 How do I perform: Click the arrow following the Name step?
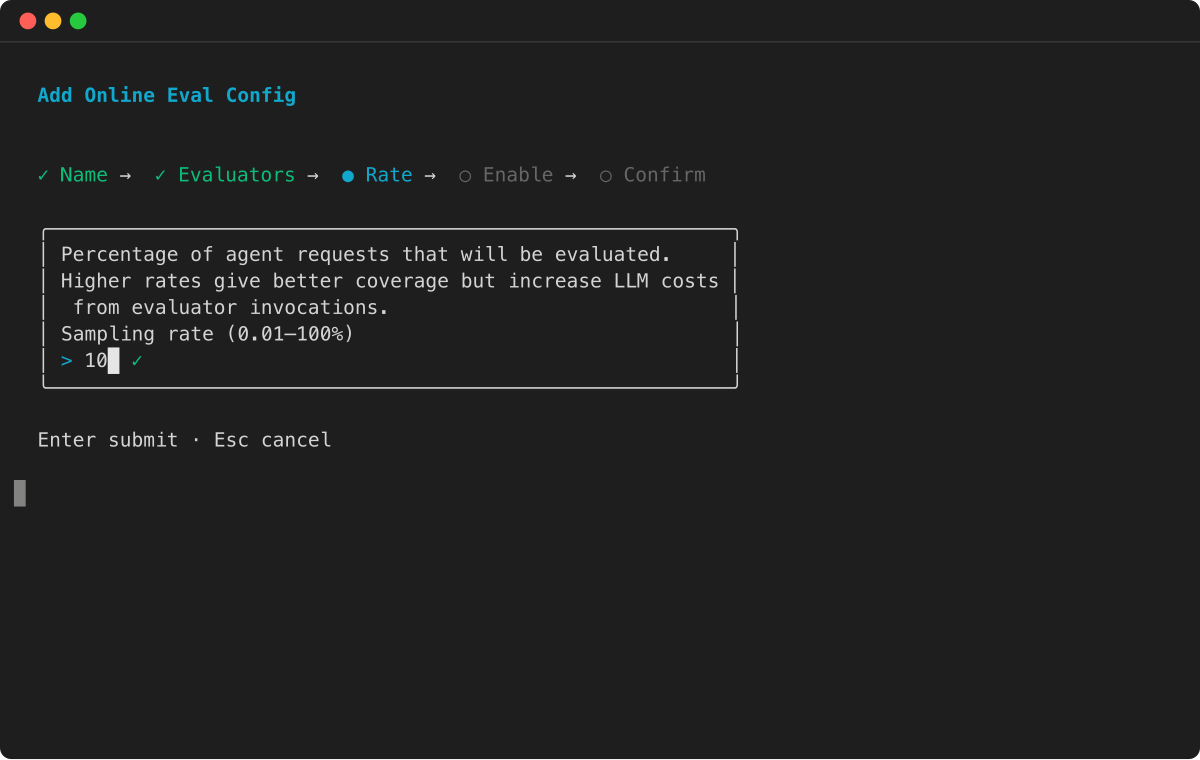pyautogui.click(x=125, y=176)
